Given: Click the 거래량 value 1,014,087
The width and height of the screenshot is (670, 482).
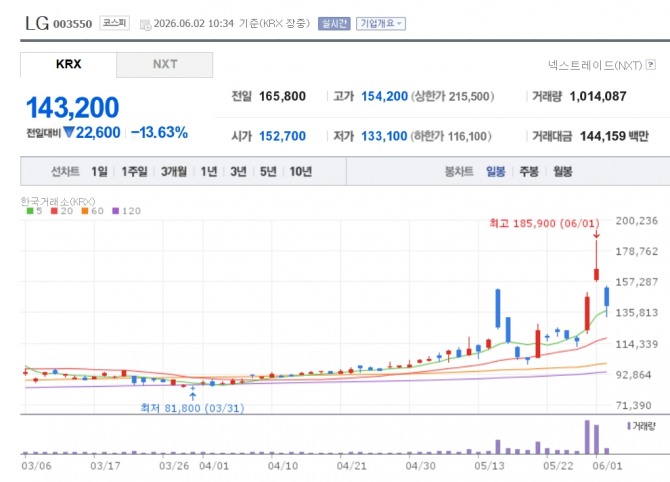Looking at the screenshot, I should tap(598, 96).
